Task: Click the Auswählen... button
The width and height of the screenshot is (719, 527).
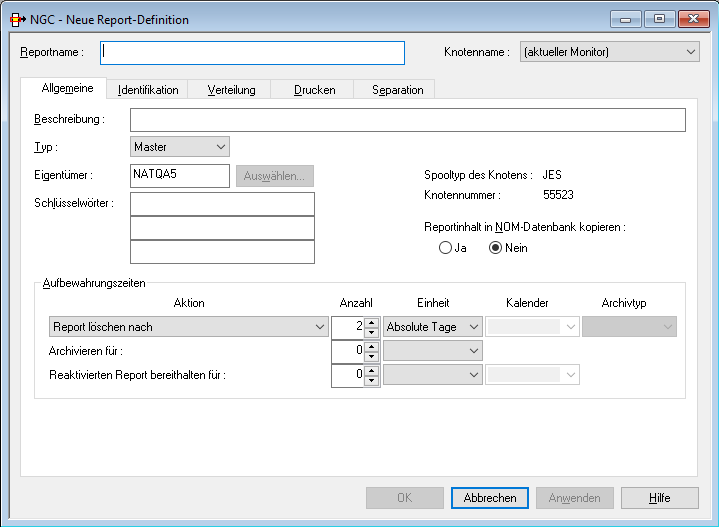Action: click(275, 176)
